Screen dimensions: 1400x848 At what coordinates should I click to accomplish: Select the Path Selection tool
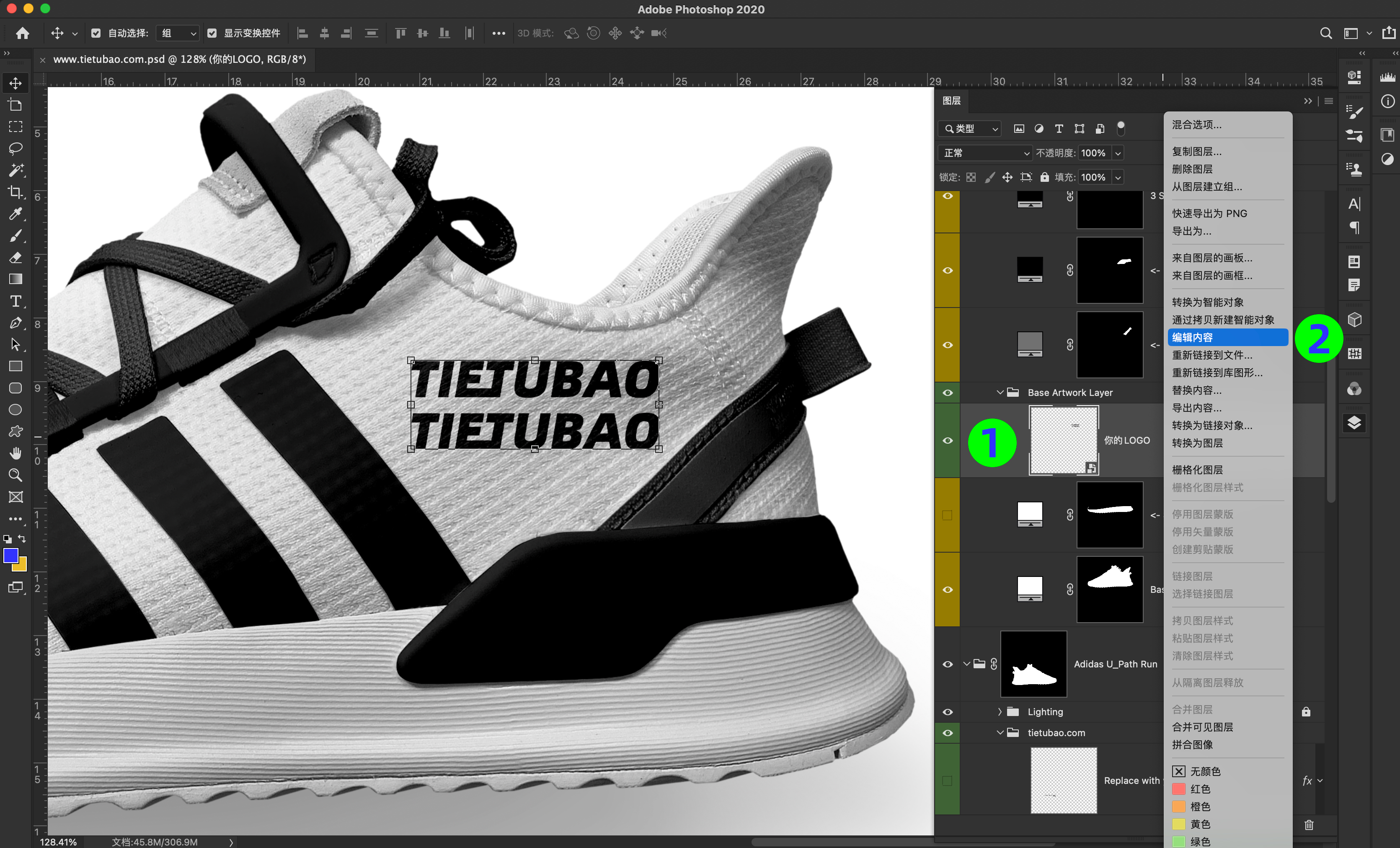pos(15,344)
